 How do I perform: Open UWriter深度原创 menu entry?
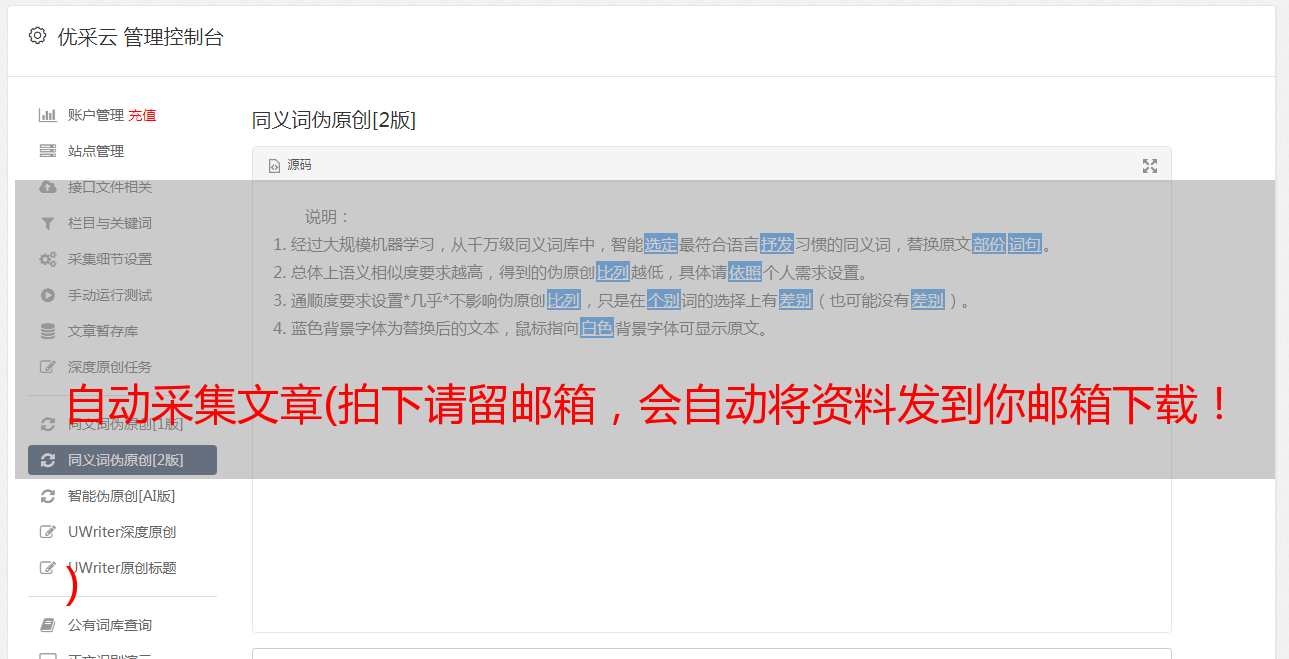coord(122,532)
